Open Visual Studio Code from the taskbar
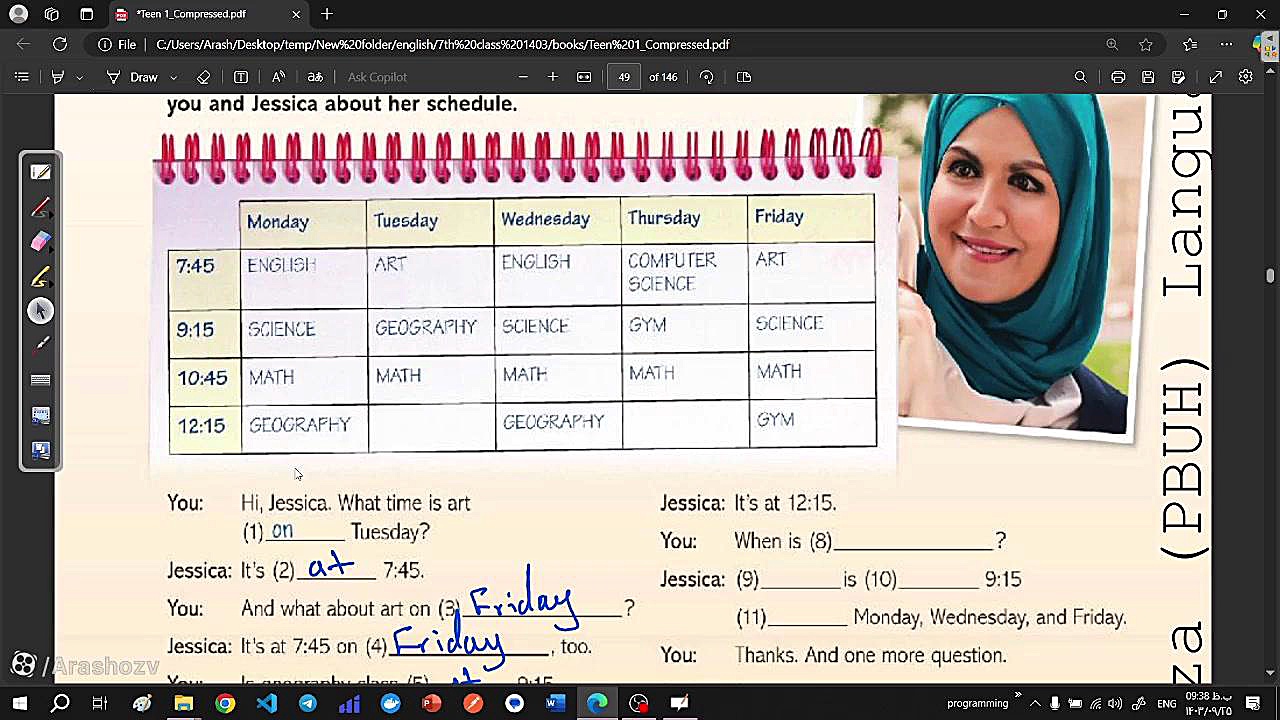Viewport: 1280px width, 720px height. 266,703
